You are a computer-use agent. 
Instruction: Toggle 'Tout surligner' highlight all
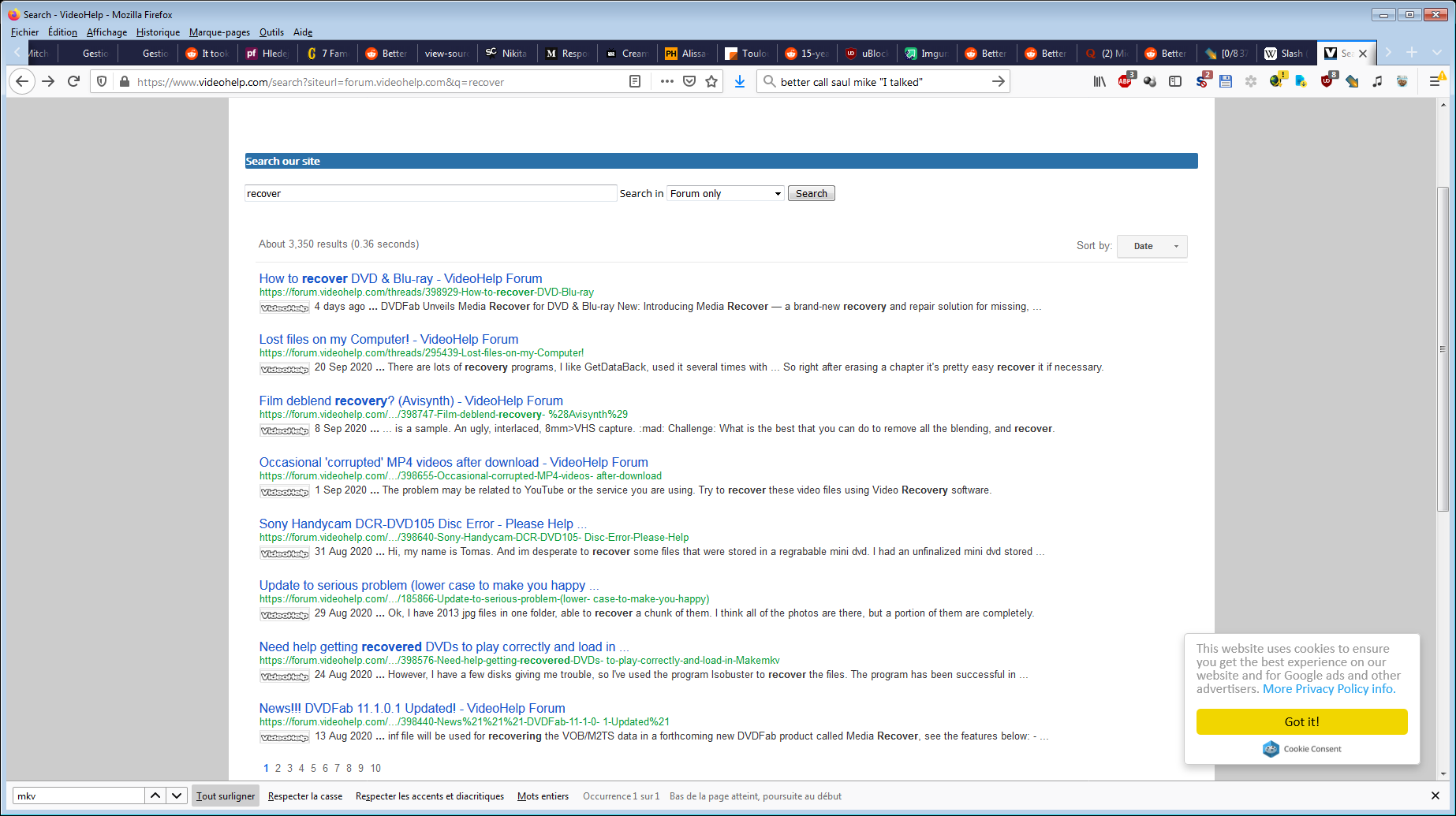coord(226,796)
